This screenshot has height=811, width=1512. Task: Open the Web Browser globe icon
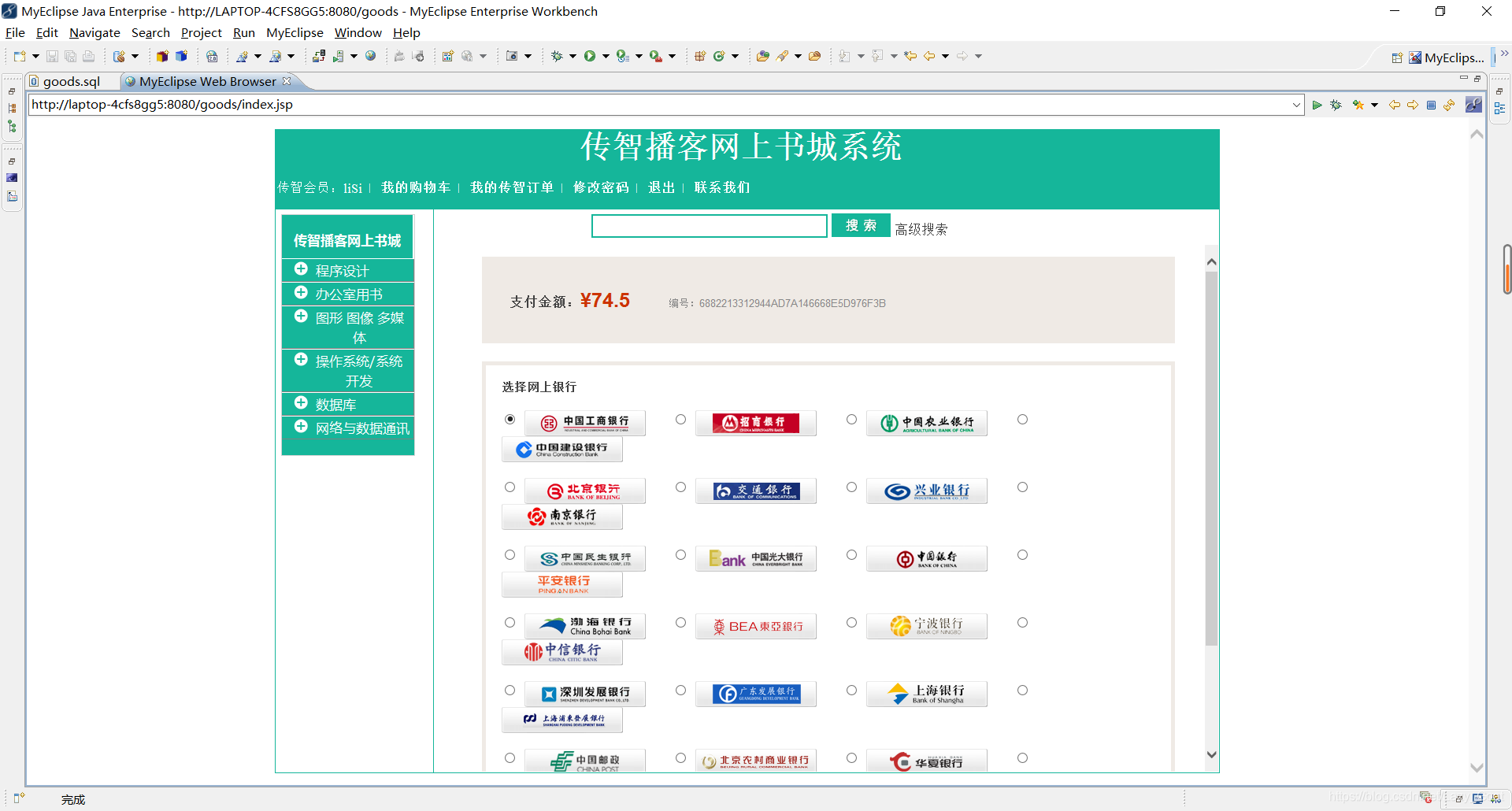coord(370,56)
